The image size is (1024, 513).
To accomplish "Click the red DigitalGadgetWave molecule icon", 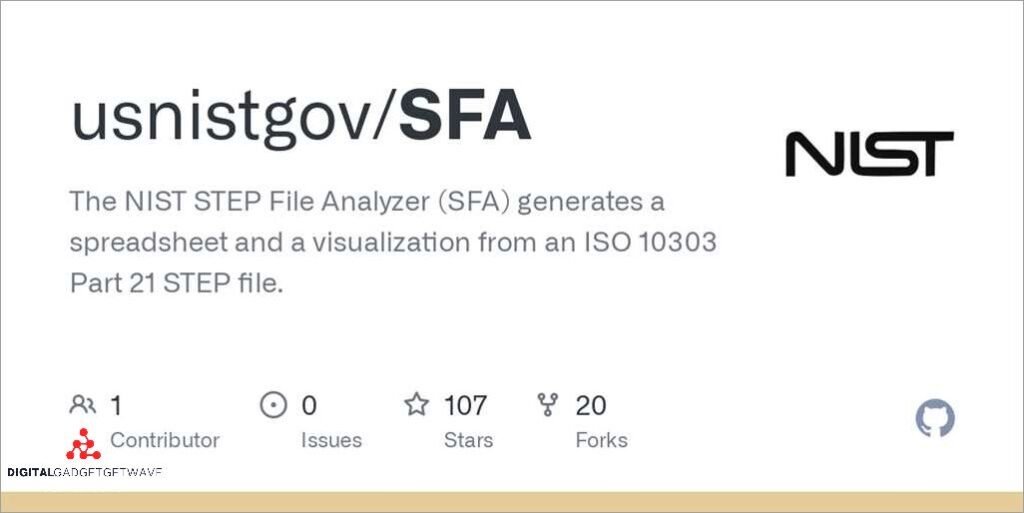I will (x=84, y=445).
